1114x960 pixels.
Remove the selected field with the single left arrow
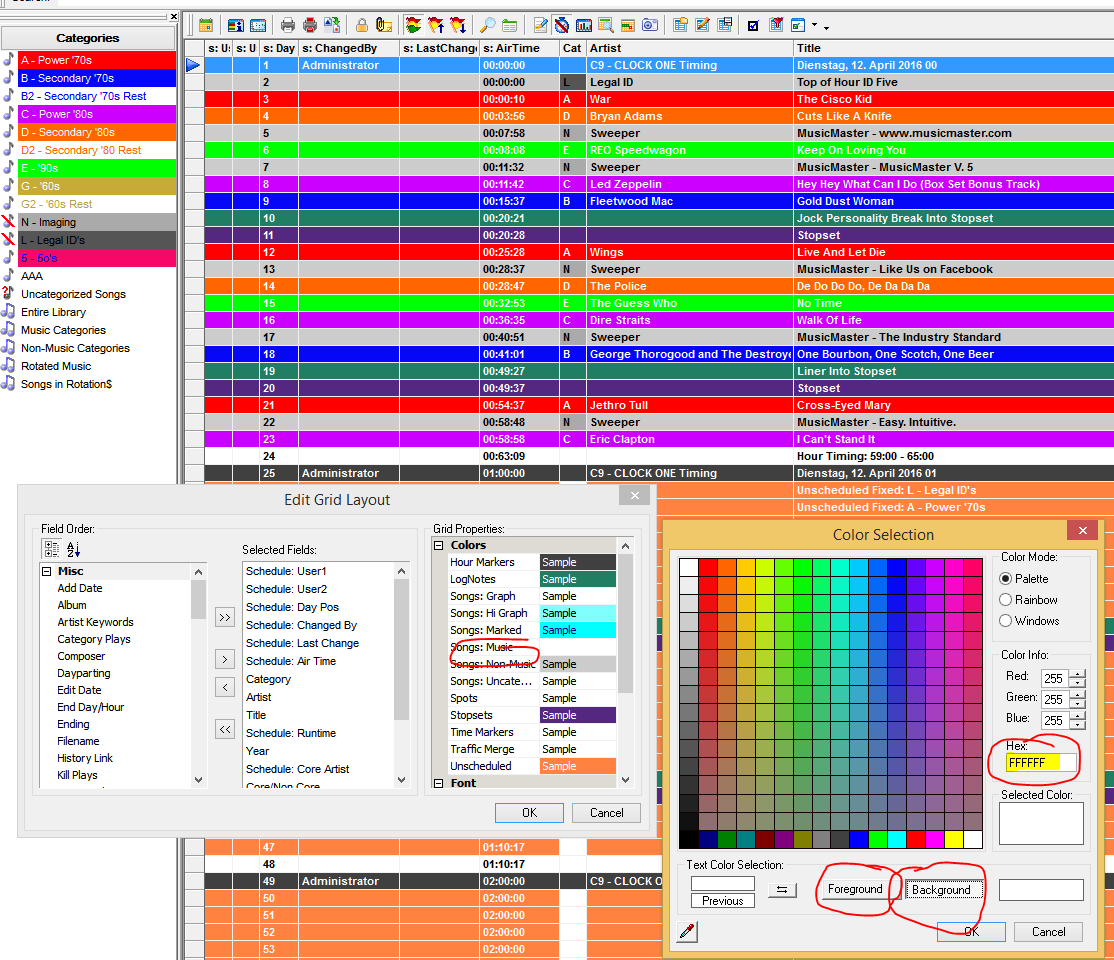tap(225, 687)
